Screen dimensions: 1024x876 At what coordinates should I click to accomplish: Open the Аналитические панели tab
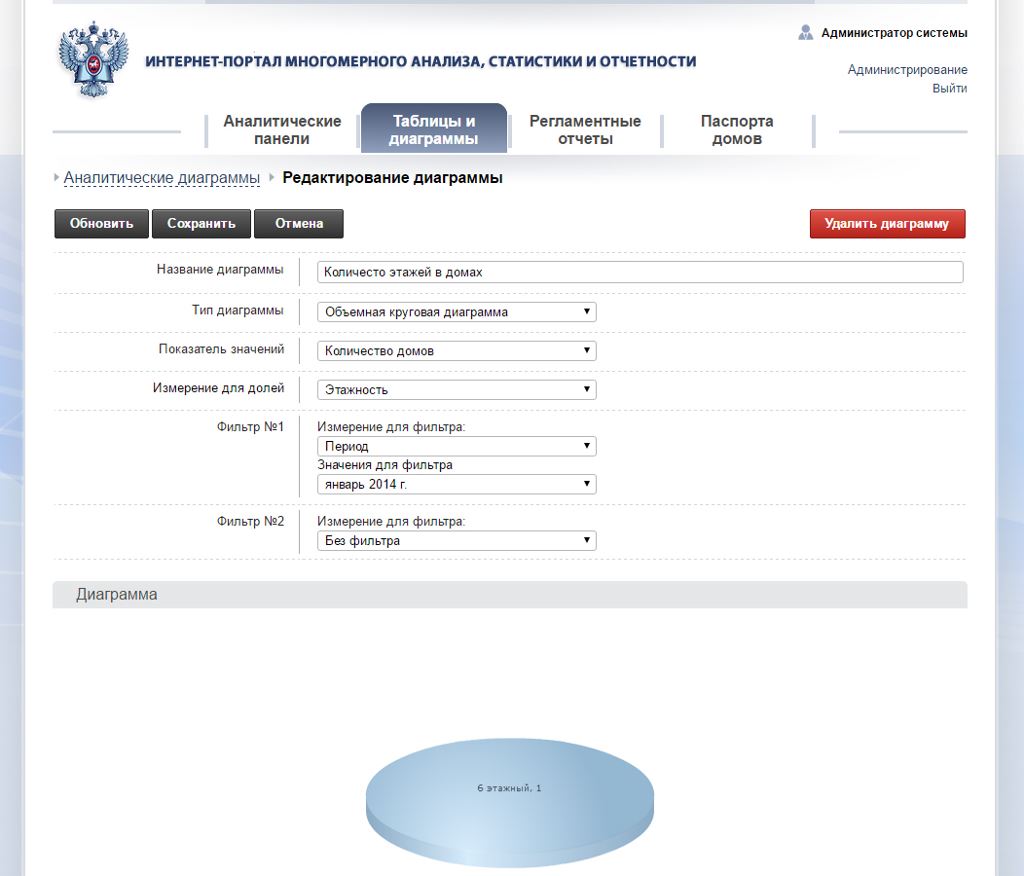(282, 130)
